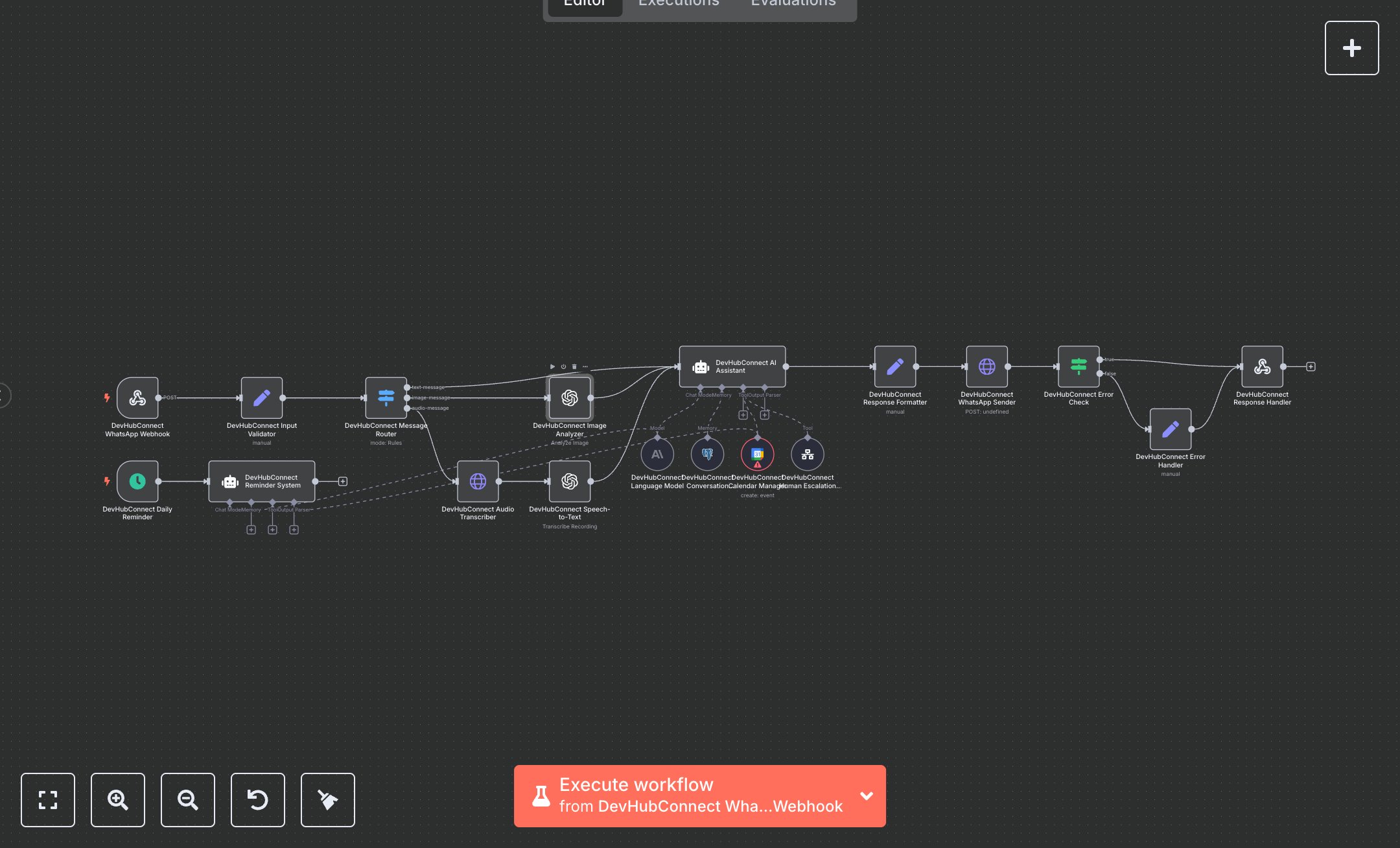Tidy up the workflow nodes
This screenshot has width=1400, height=848.
(x=327, y=799)
